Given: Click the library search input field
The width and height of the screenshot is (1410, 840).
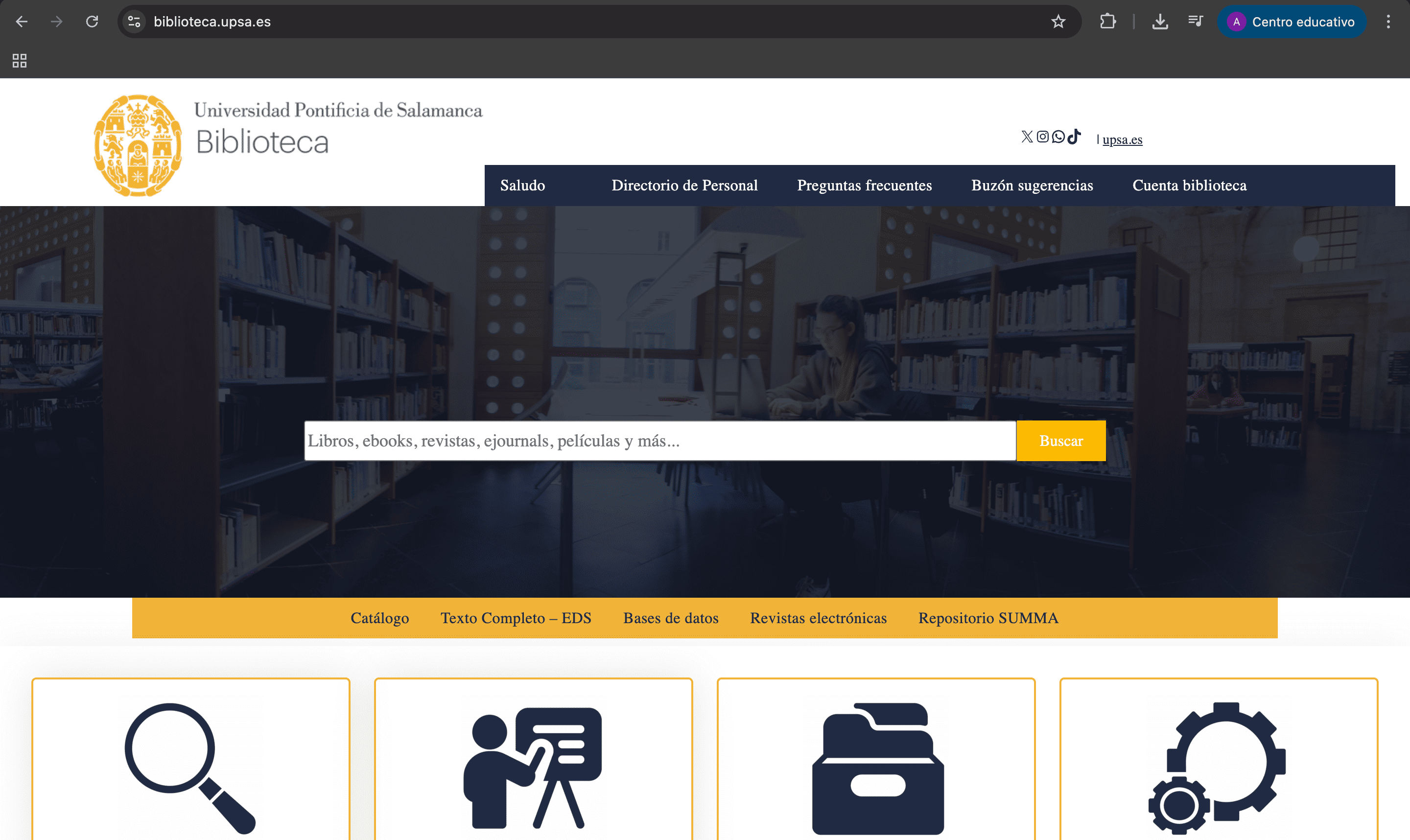Looking at the screenshot, I should [659, 441].
